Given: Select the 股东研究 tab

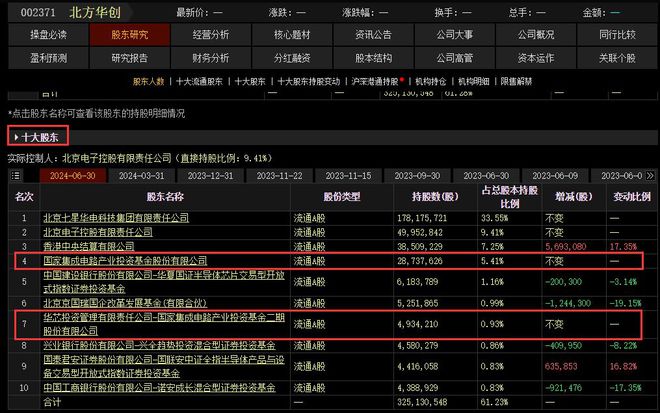Looking at the screenshot, I should [x=130, y=35].
